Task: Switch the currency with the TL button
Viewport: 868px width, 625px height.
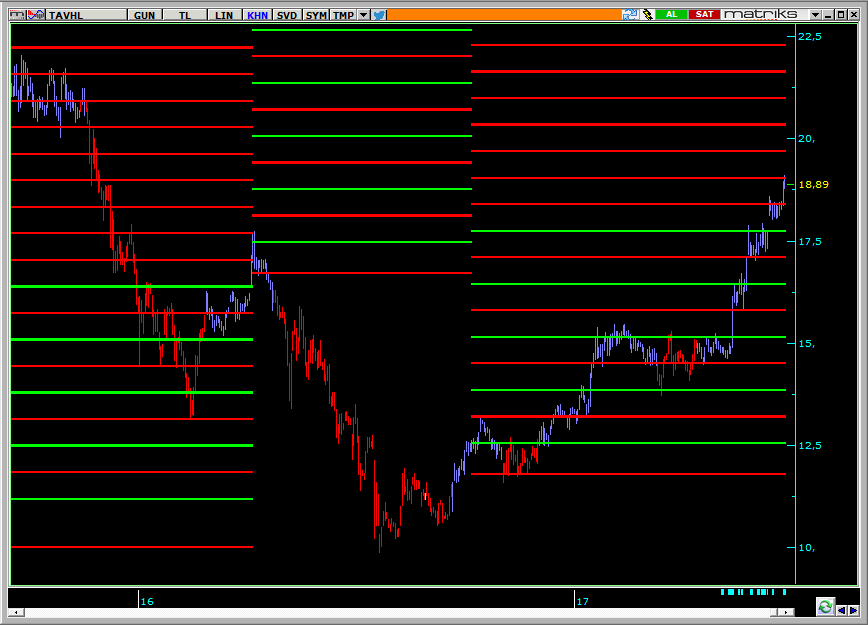Action: 185,15
